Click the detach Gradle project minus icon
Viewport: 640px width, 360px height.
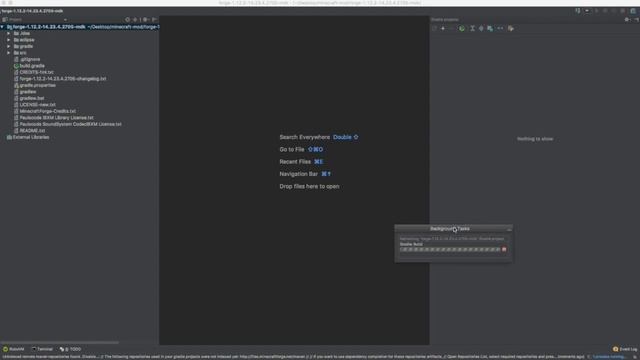(451, 29)
